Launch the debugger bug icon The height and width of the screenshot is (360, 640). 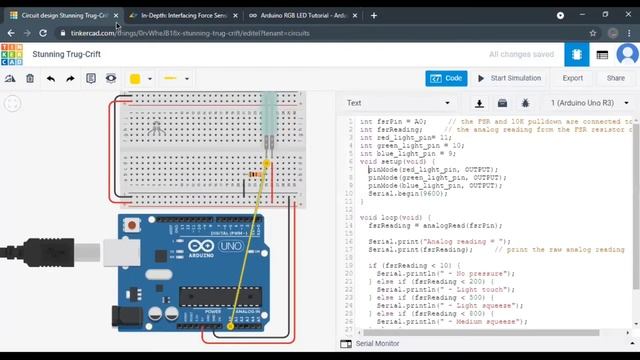tap(525, 103)
